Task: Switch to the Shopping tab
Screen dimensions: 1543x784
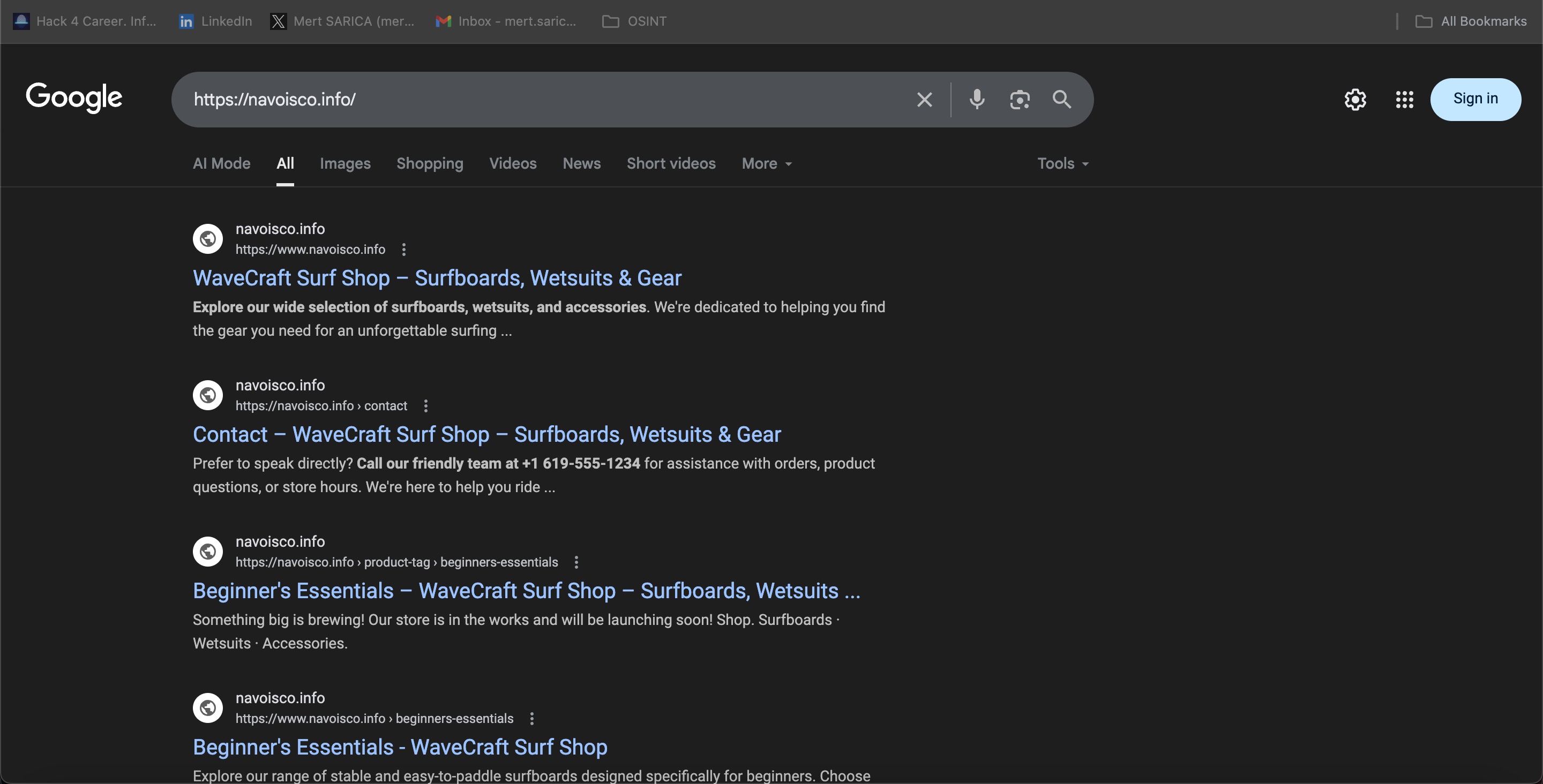Action: [430, 163]
